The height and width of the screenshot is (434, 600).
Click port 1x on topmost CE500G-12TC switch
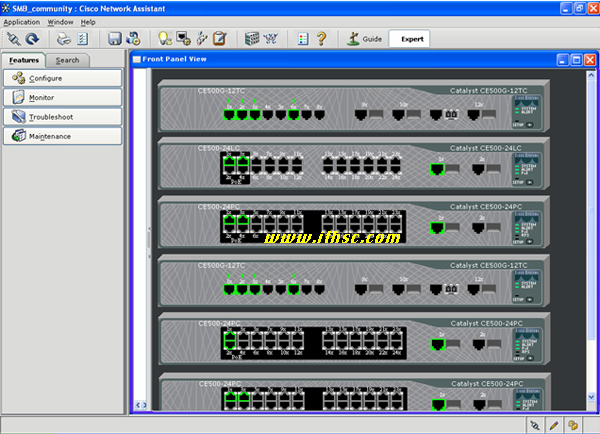pyautogui.click(x=229, y=114)
